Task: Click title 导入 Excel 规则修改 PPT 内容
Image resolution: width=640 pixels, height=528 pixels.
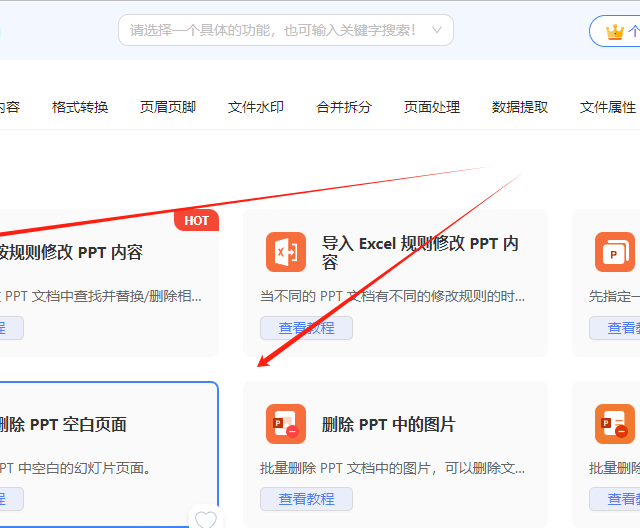Action: [420, 253]
